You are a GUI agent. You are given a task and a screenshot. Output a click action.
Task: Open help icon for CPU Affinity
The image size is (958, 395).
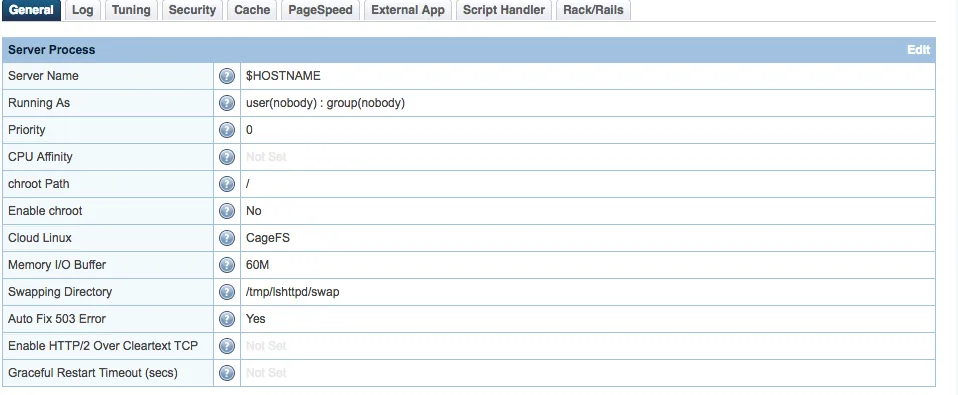(x=227, y=157)
